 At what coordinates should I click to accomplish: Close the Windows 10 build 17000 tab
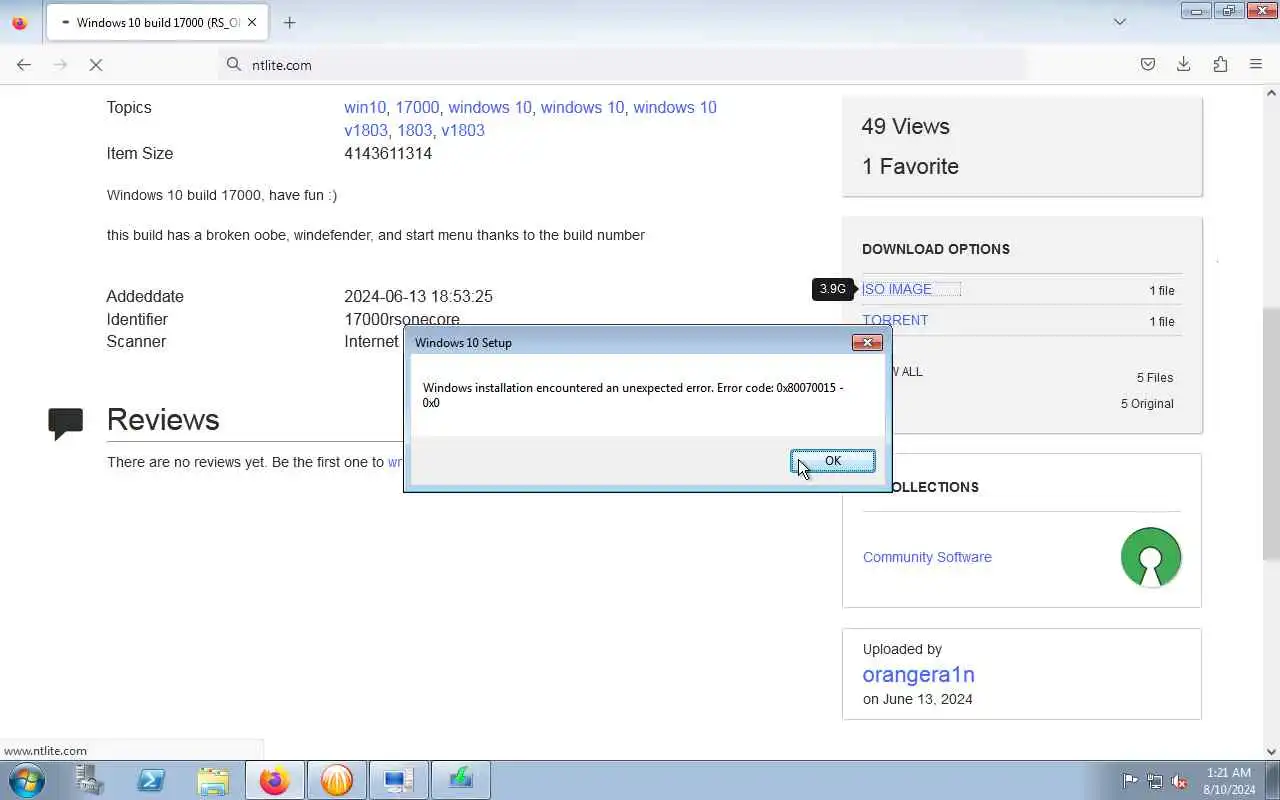click(251, 22)
